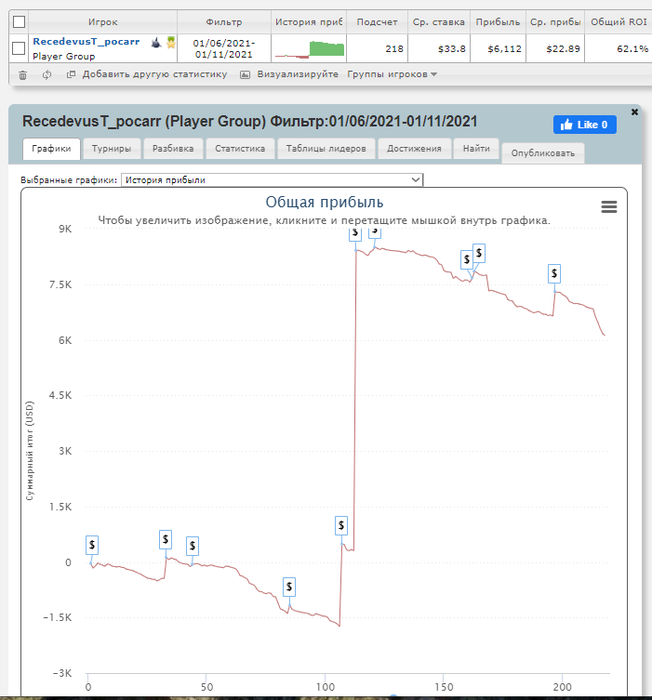Click the higher $ marker of the pair near 165
Screen dimensions: 652x700
click(x=479, y=253)
